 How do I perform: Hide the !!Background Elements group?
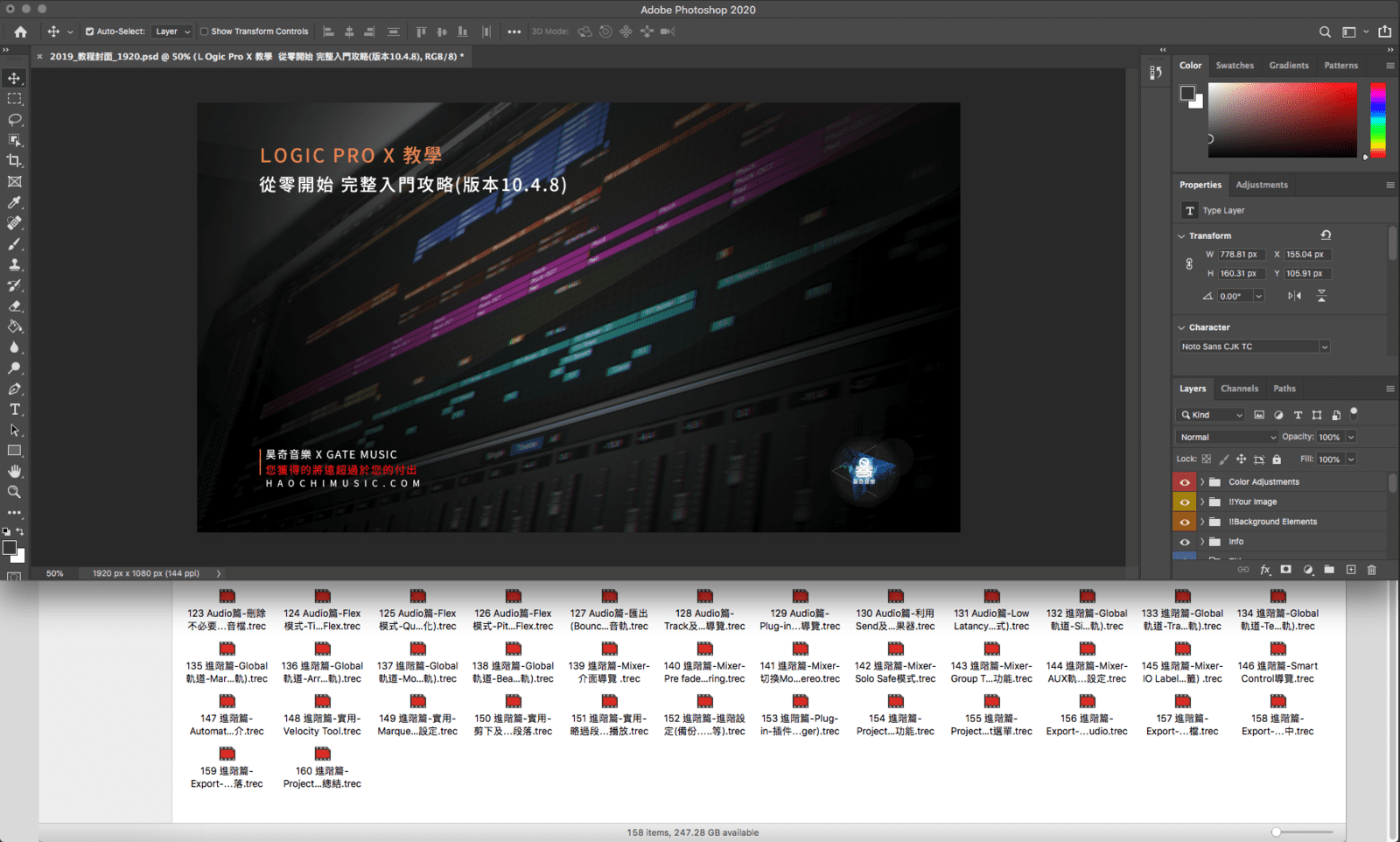(1185, 522)
